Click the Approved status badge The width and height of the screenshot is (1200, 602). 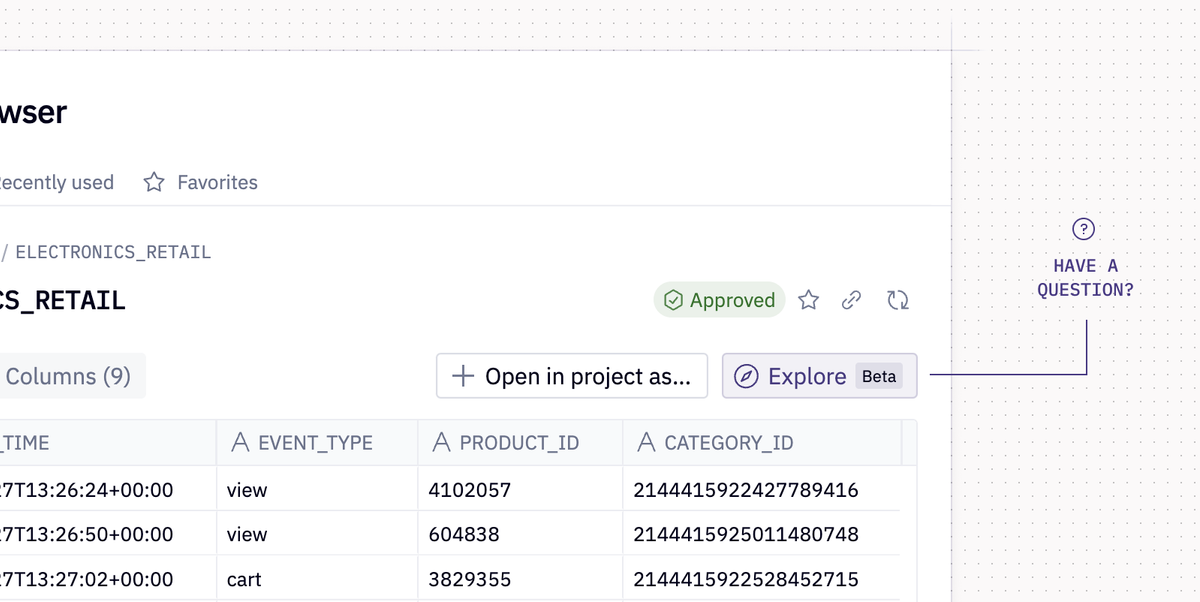720,300
